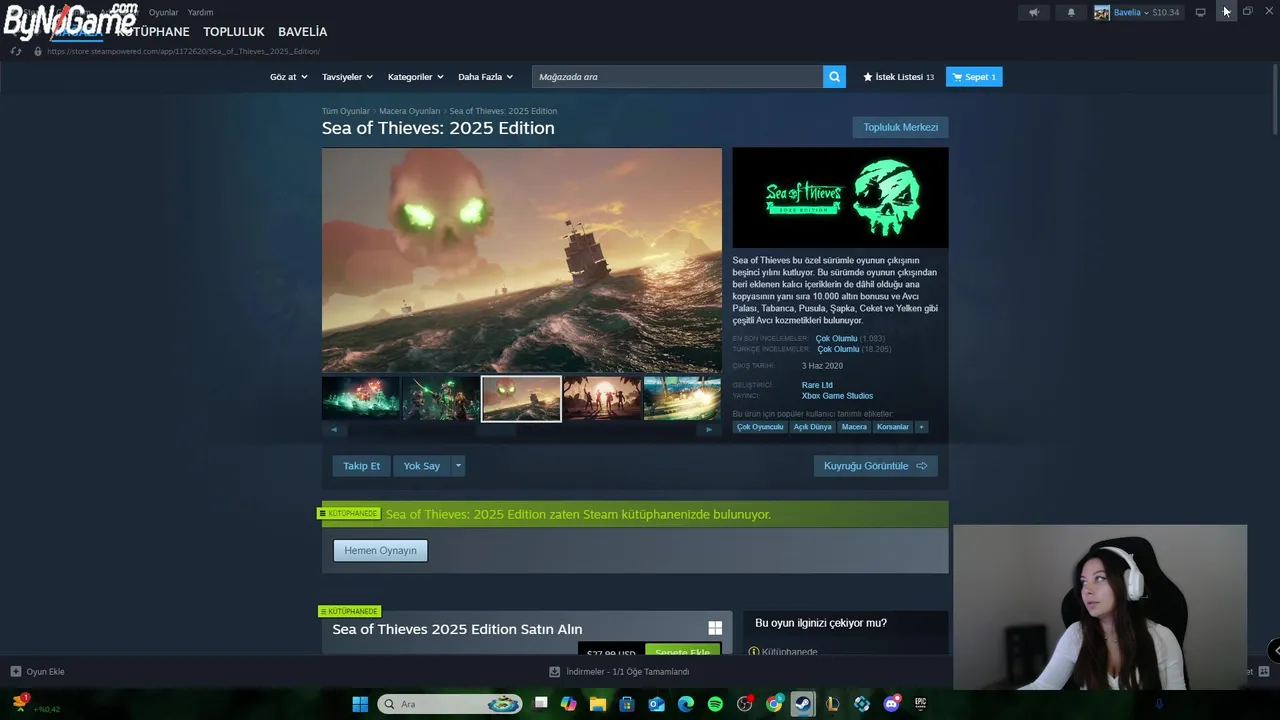
Task: Open the Yardım menu
Action: 200,12
